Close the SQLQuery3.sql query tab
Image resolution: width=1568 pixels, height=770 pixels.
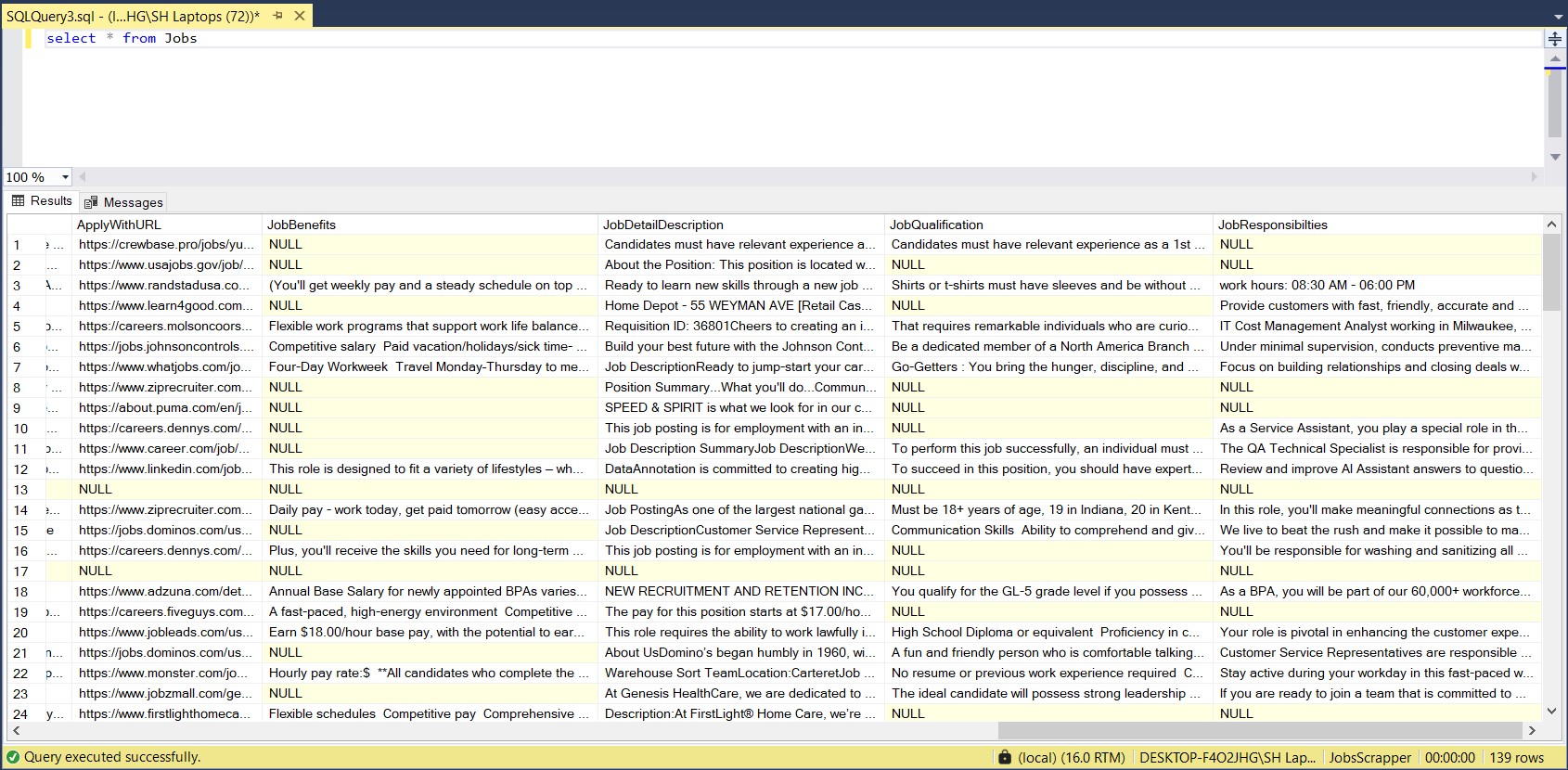click(x=300, y=16)
